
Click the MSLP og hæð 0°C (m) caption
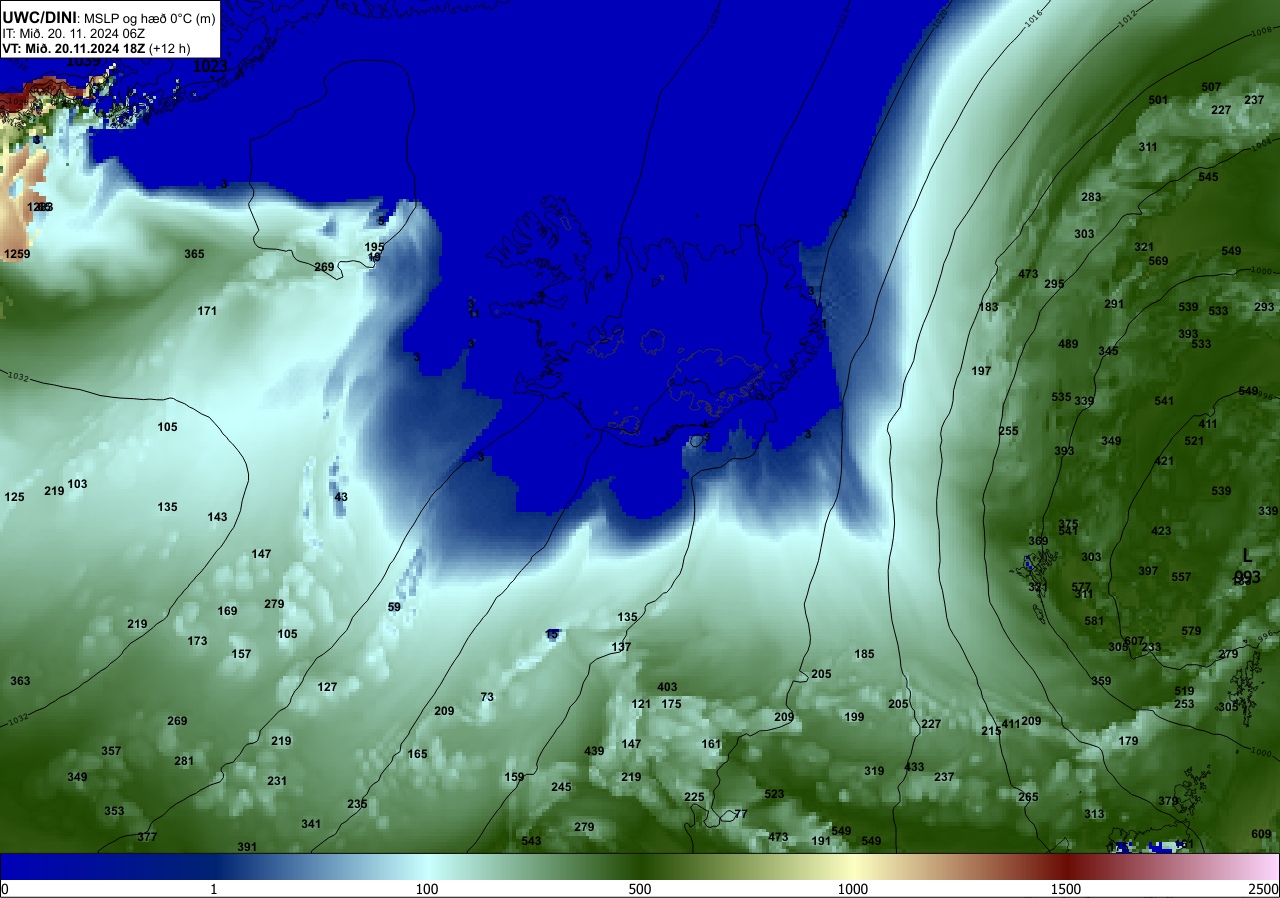(150, 17)
